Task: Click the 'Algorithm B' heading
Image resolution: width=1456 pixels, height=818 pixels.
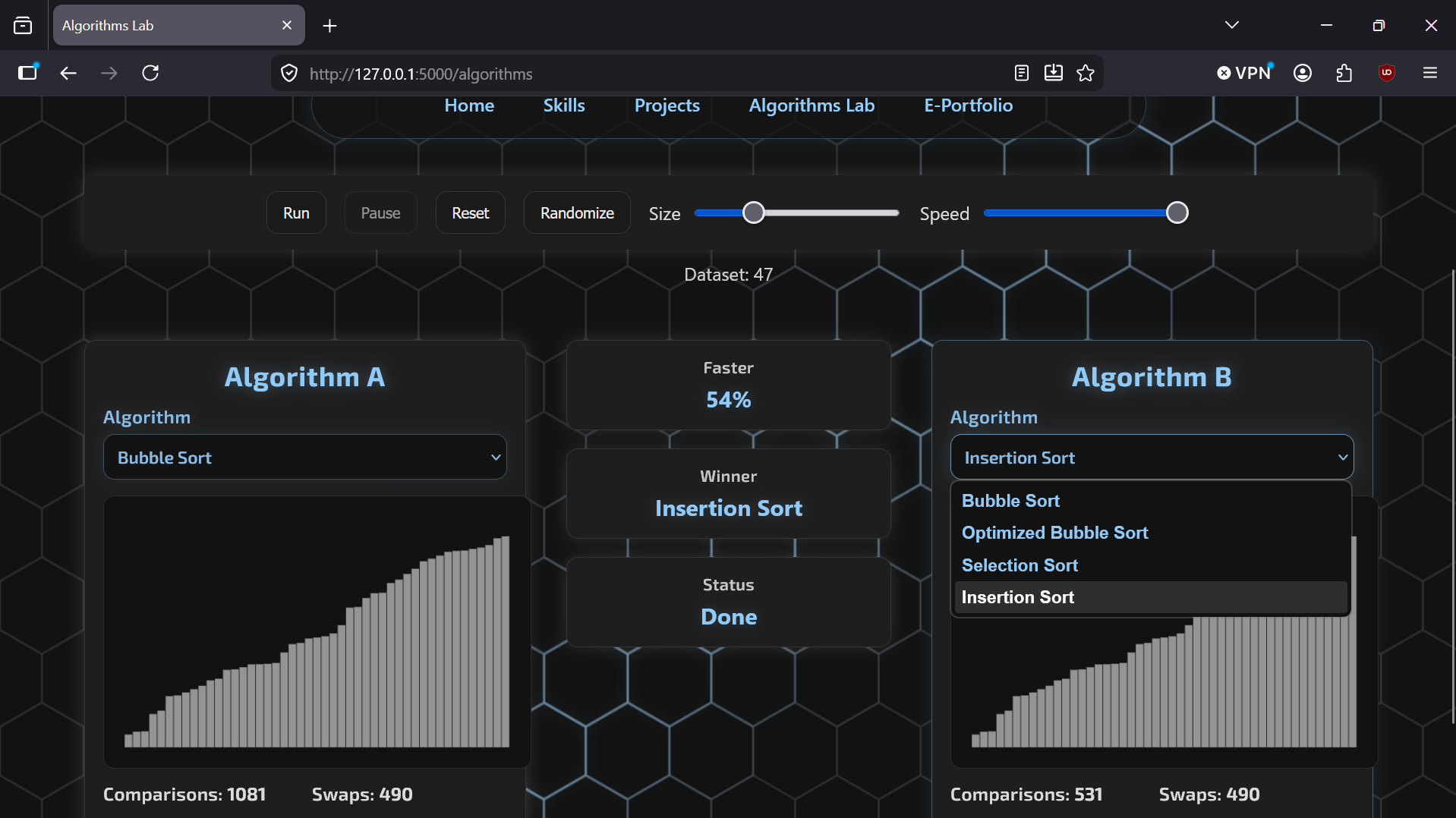Action: 1152,377
